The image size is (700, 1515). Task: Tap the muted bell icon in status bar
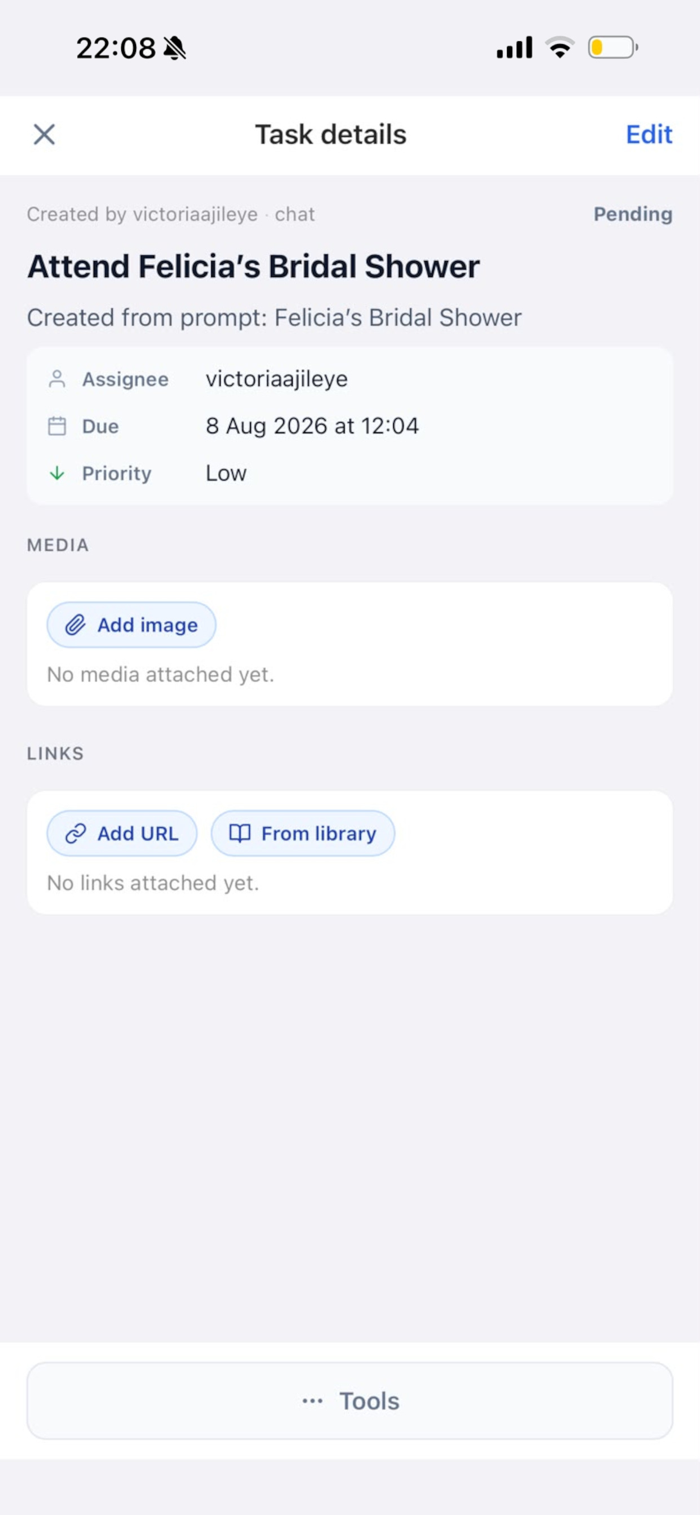[x=175, y=47]
